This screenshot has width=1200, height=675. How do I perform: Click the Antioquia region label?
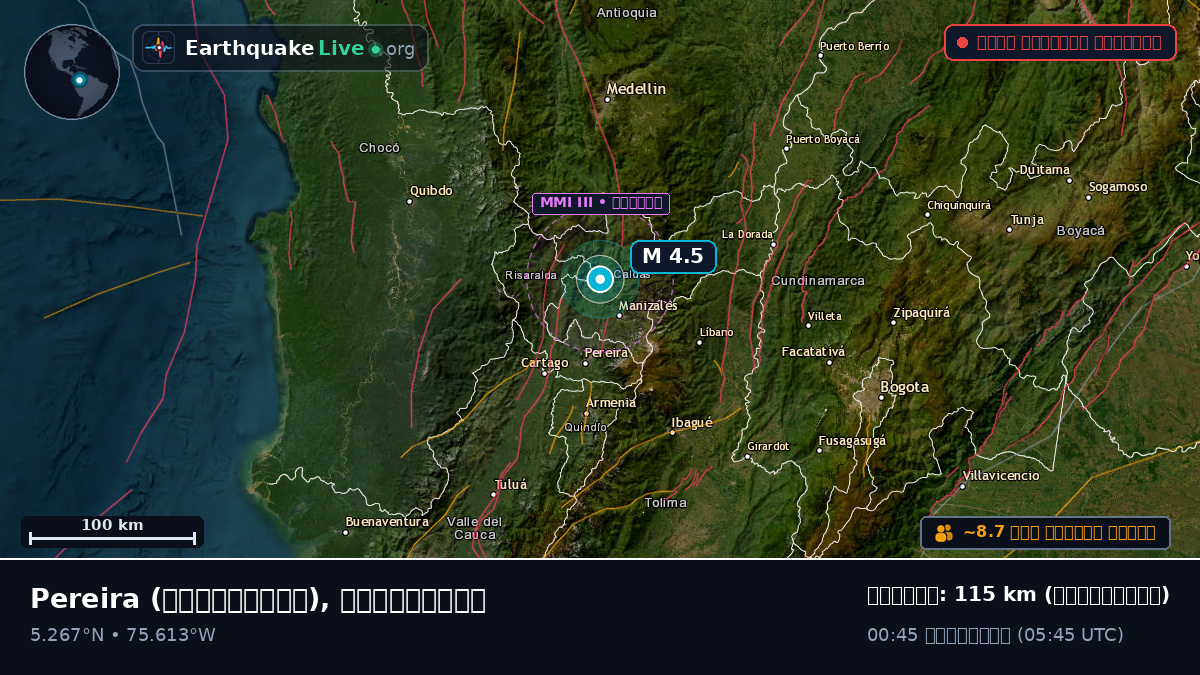[x=627, y=13]
